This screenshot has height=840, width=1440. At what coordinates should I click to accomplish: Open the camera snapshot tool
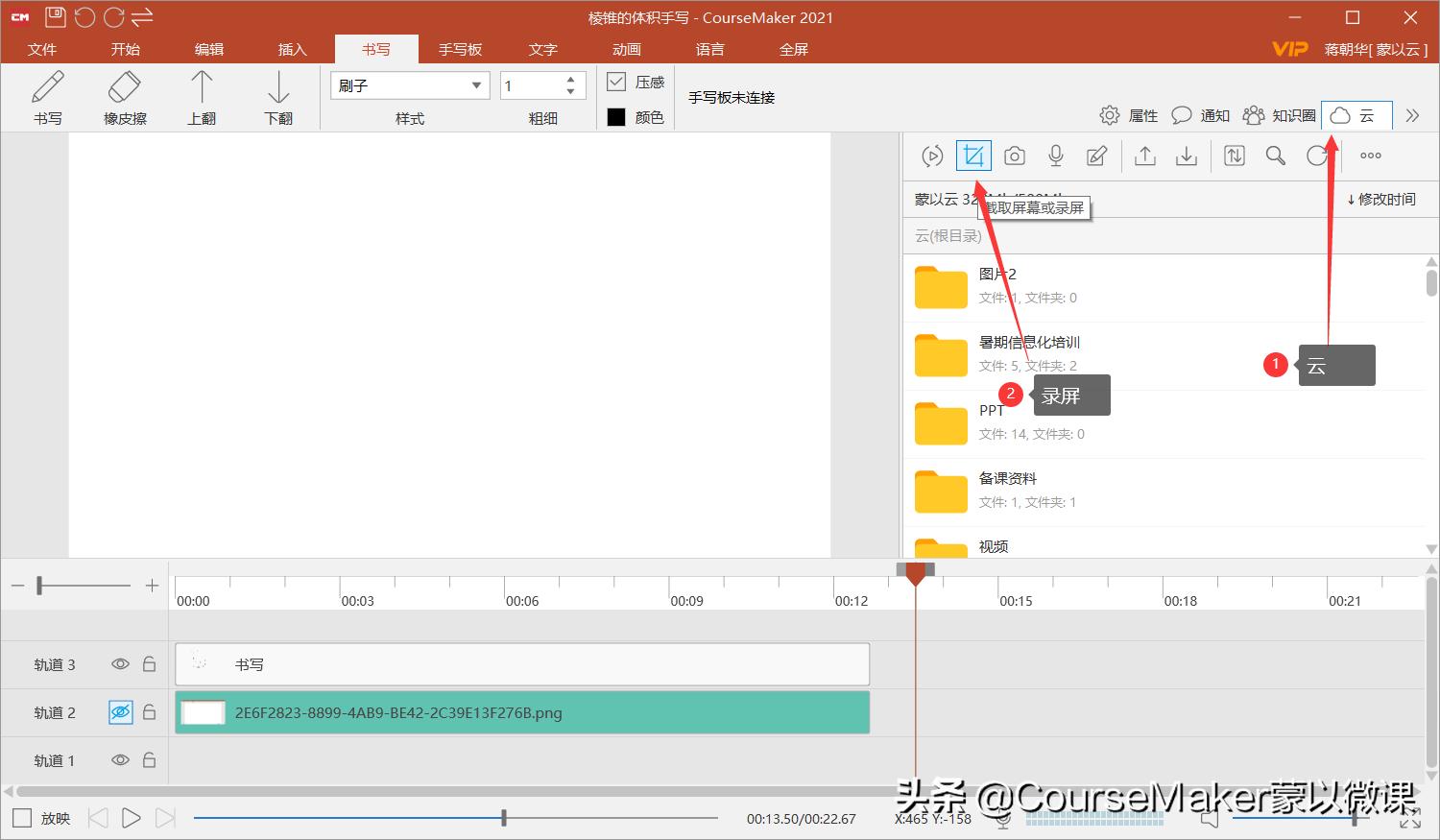(1014, 155)
